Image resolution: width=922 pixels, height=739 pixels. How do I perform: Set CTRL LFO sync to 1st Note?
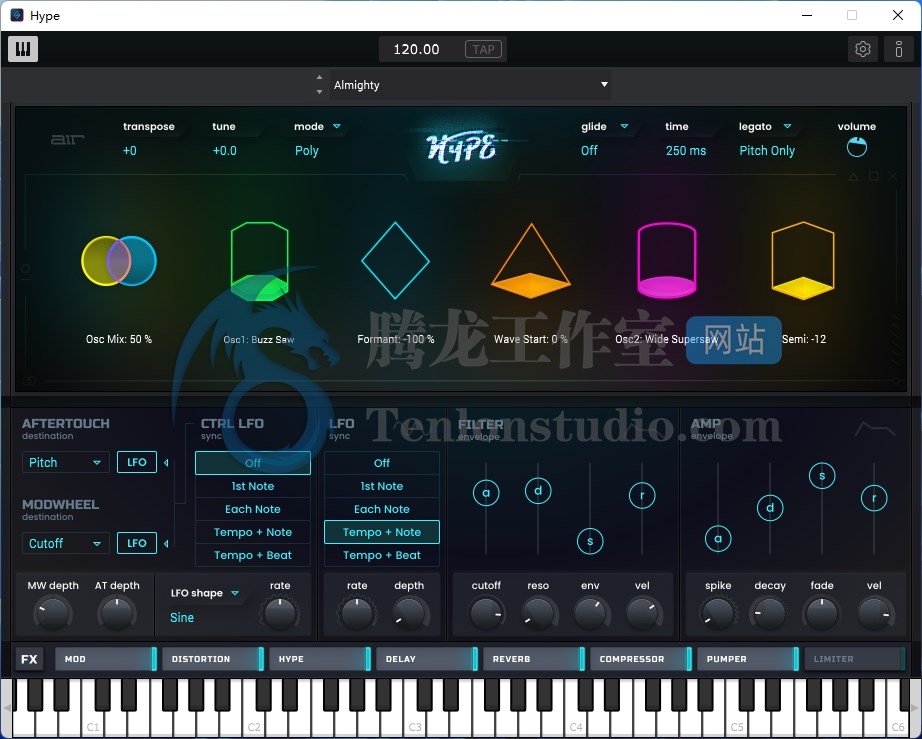pyautogui.click(x=253, y=486)
